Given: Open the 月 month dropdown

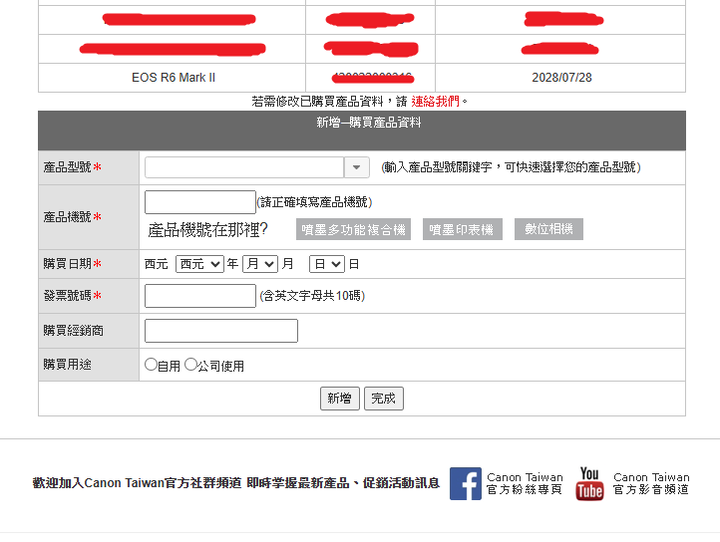Looking at the screenshot, I should 260,264.
